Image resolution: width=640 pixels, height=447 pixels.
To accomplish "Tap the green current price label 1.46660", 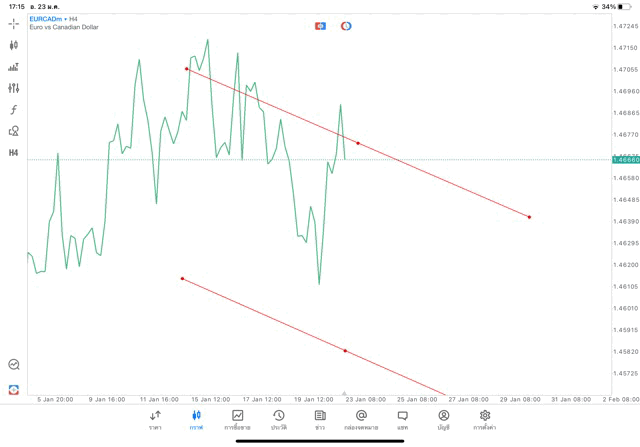I will click(x=625, y=159).
